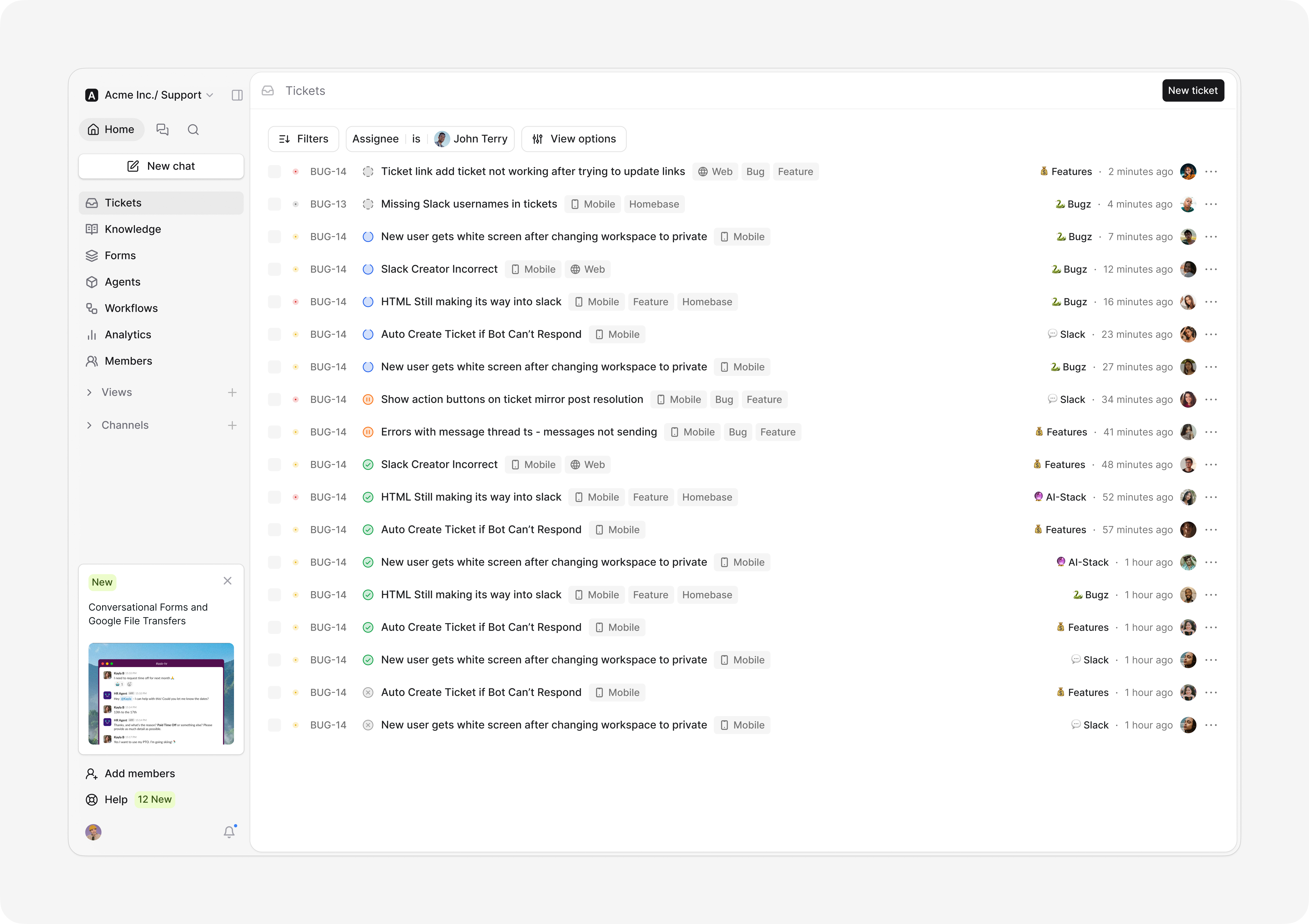The height and width of the screenshot is (924, 1309).
Task: Open ticket 'Missing Slack usernames in tickets'
Action: pos(469,204)
